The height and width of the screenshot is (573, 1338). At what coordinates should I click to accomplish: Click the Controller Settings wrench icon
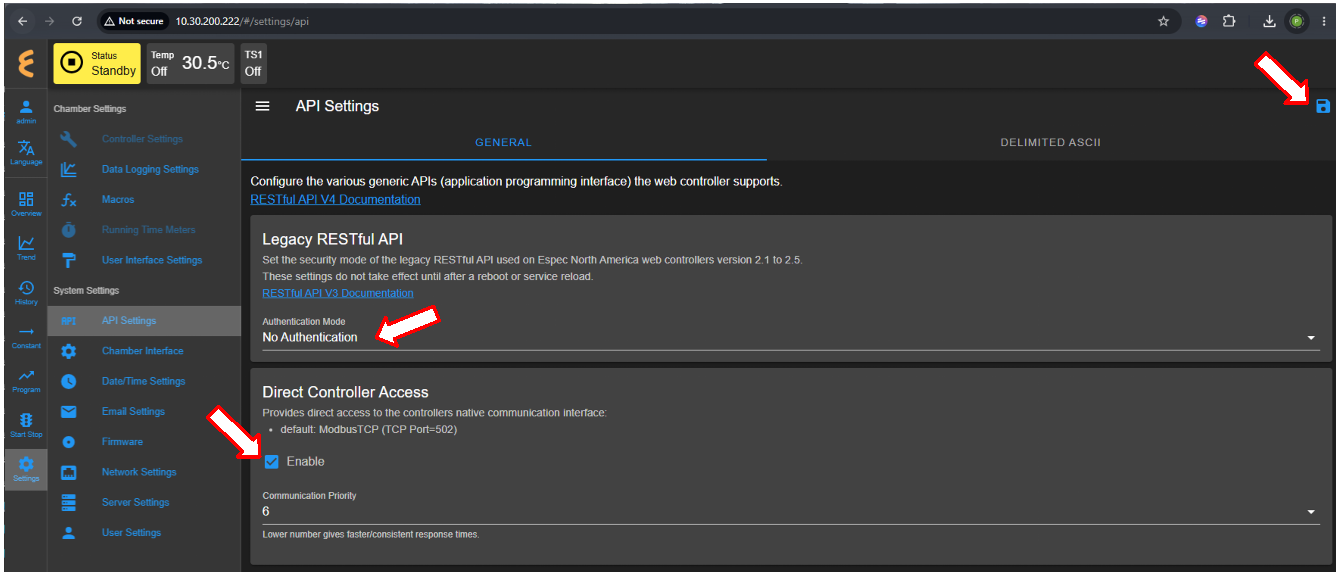(68, 139)
